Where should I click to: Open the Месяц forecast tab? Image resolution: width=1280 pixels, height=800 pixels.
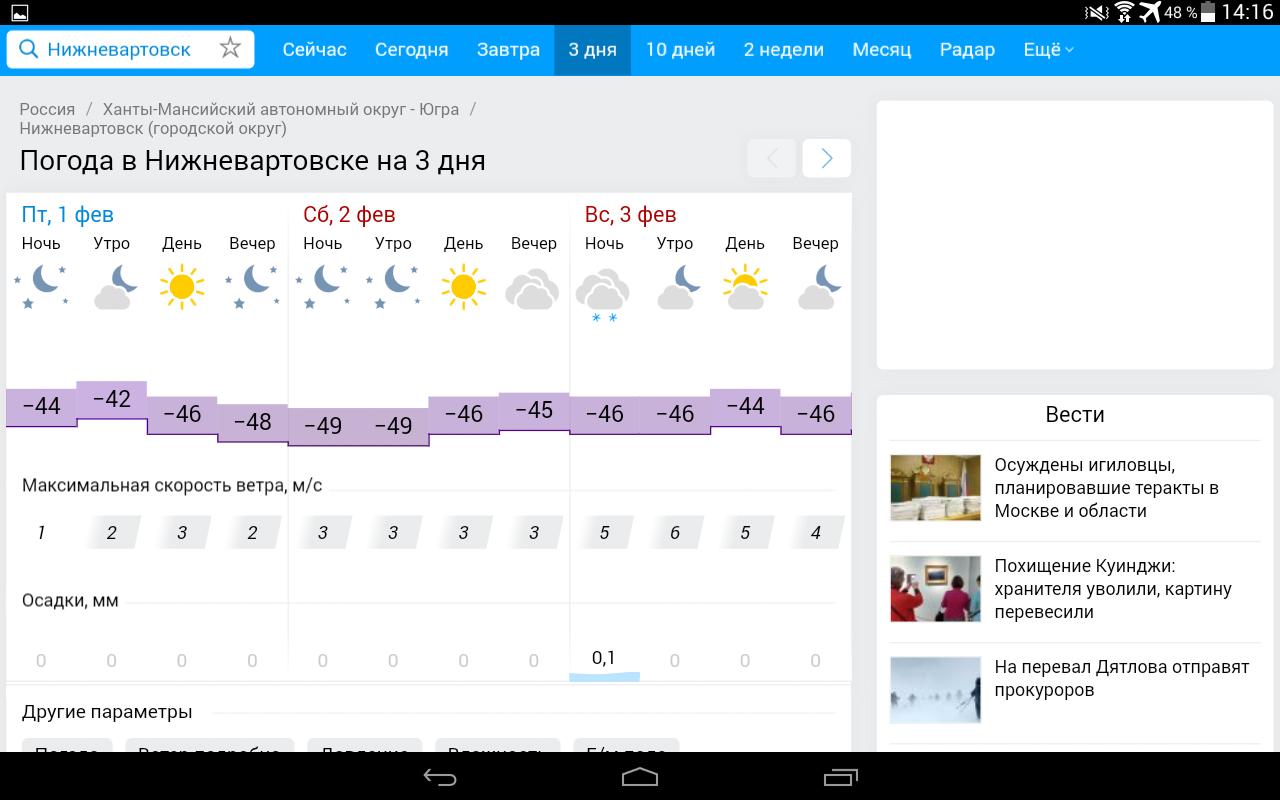882,50
